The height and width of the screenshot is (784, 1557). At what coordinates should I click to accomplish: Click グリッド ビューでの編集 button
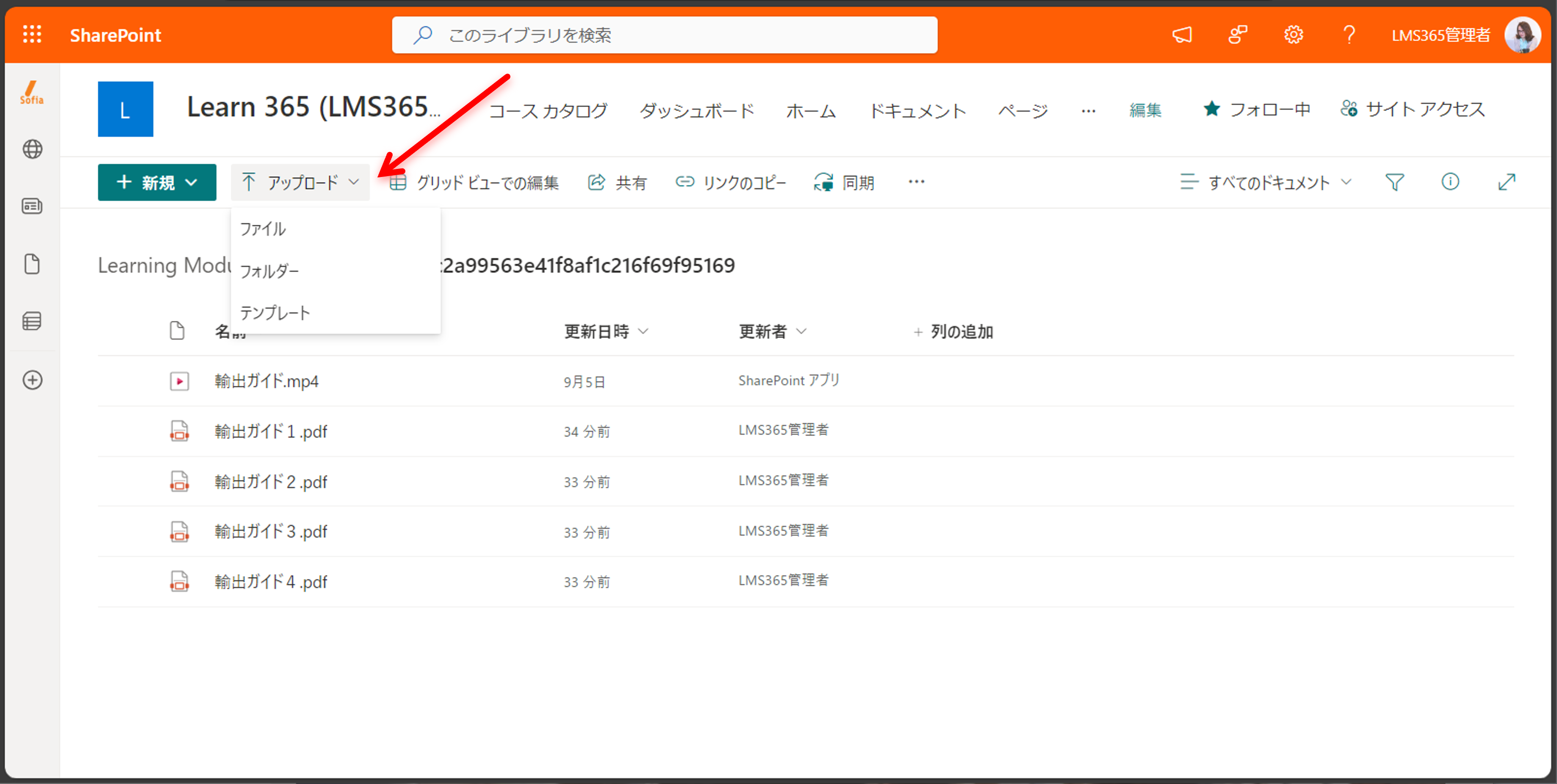click(474, 182)
